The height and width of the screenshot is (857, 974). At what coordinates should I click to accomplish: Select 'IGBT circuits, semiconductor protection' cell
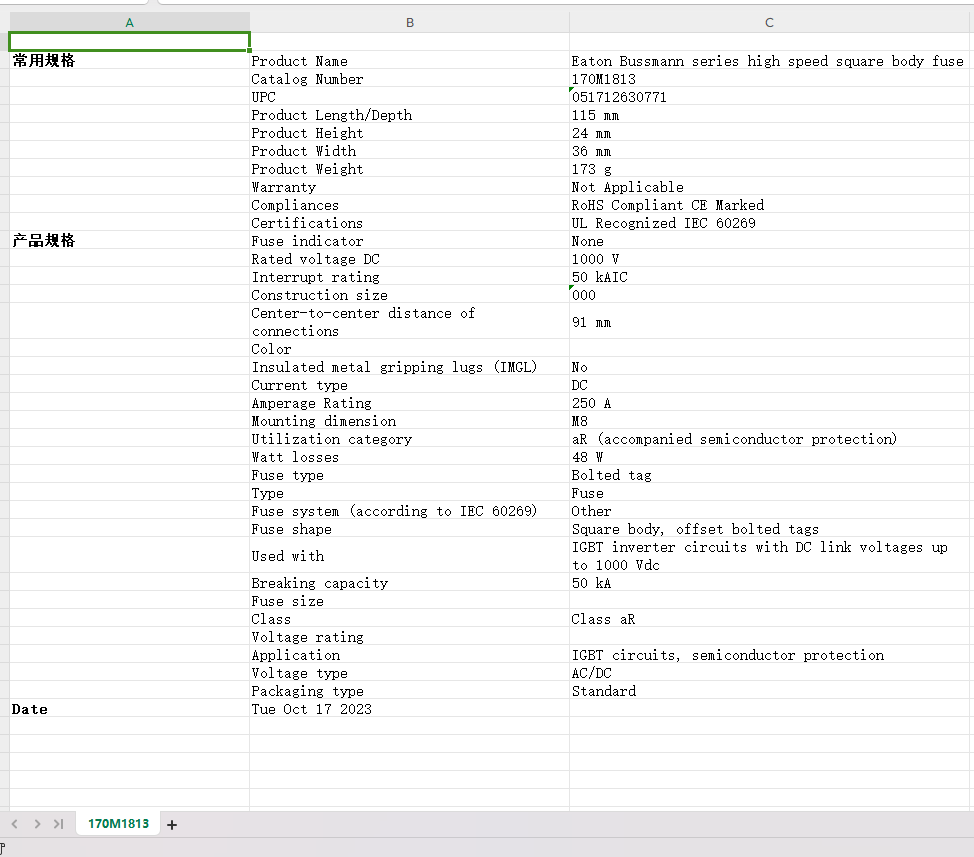(769, 655)
